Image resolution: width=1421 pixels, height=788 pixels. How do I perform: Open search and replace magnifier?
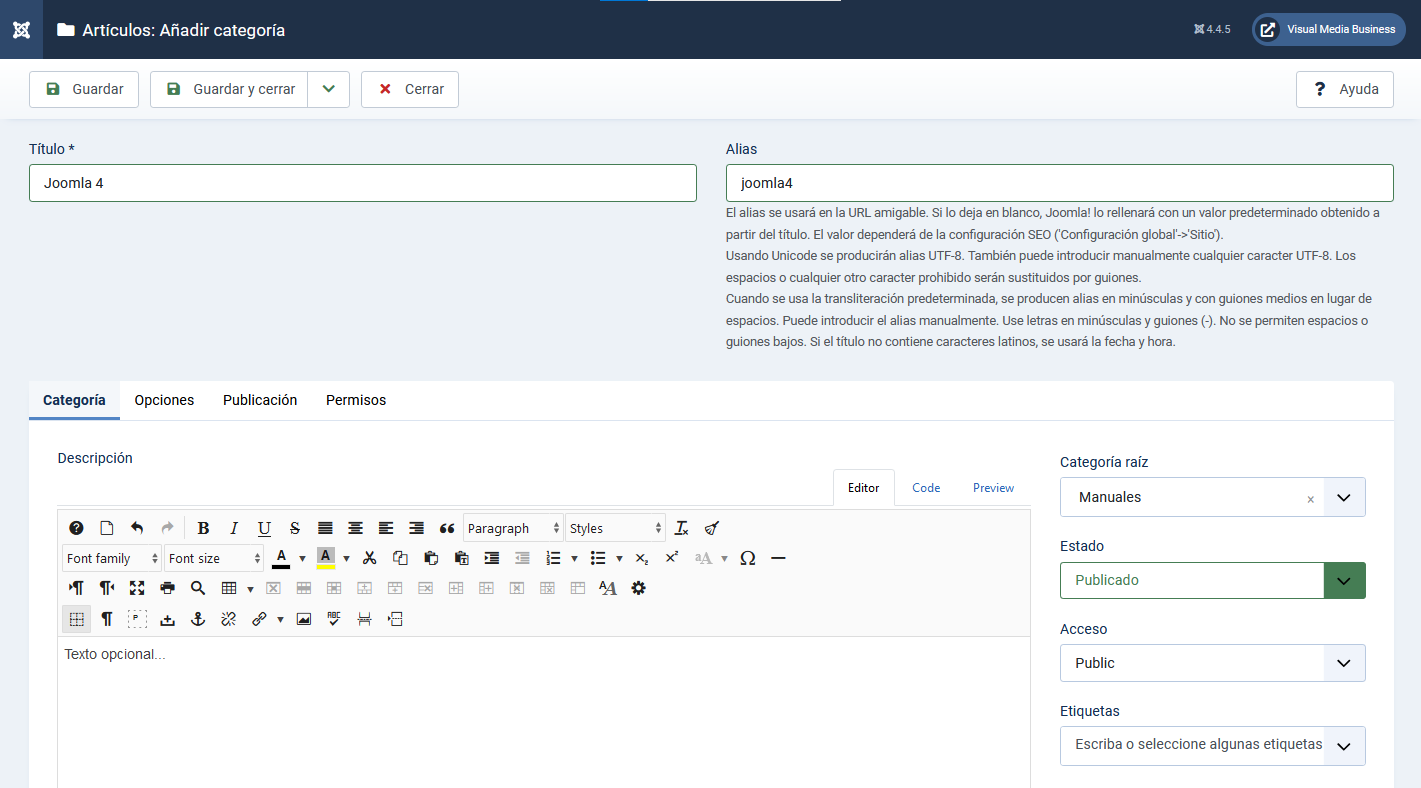click(x=198, y=588)
